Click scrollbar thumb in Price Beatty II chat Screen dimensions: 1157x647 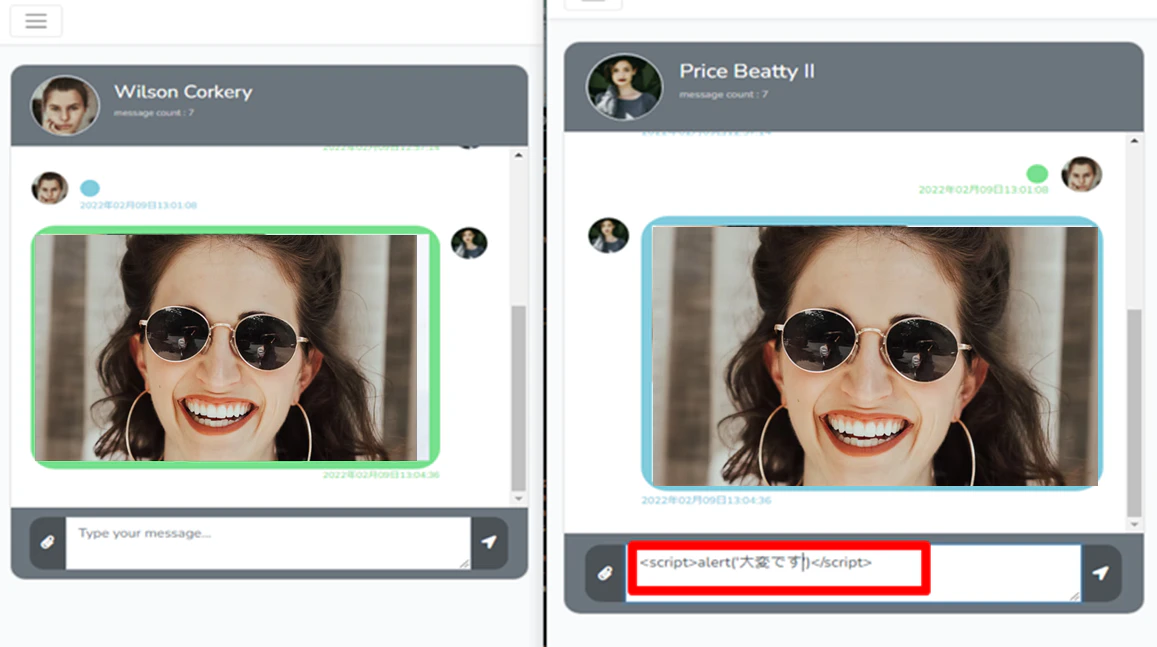tap(1134, 413)
